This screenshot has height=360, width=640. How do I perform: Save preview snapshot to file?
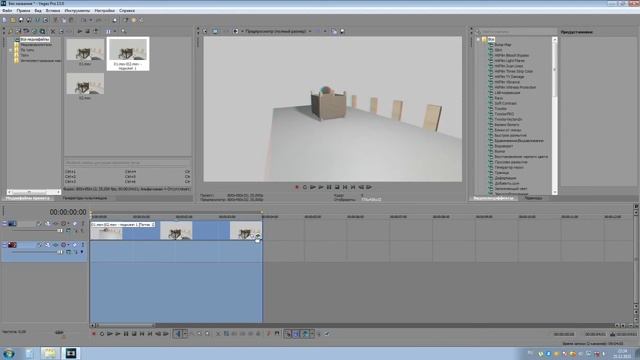click(x=342, y=31)
